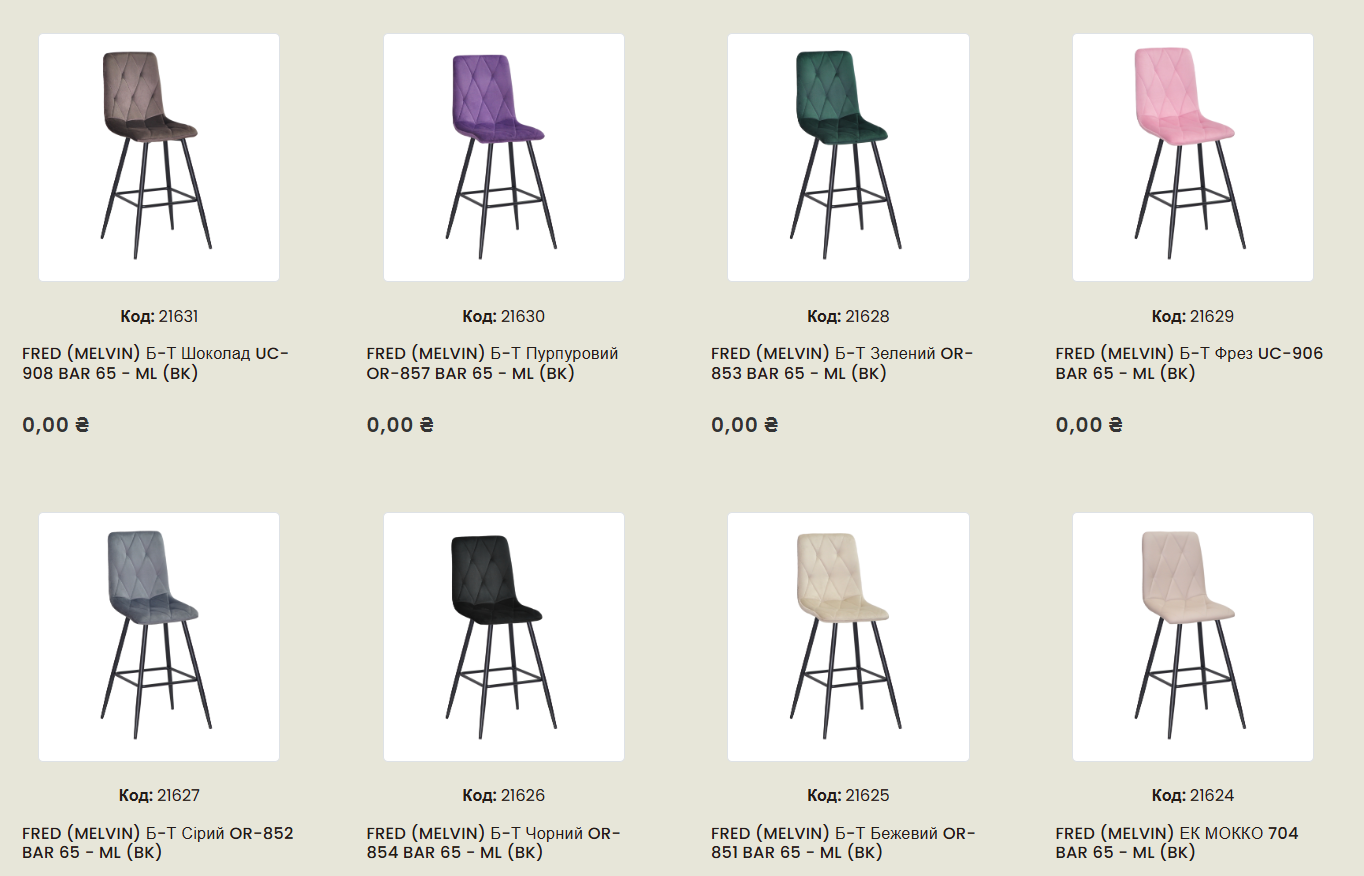Open the green bar stool image
The height and width of the screenshot is (876, 1364).
coord(848,158)
